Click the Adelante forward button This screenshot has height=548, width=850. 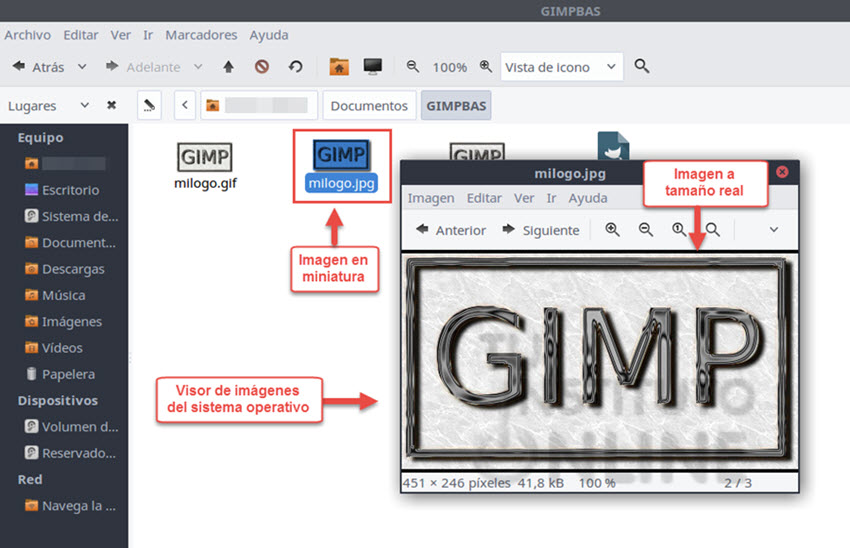[143, 67]
